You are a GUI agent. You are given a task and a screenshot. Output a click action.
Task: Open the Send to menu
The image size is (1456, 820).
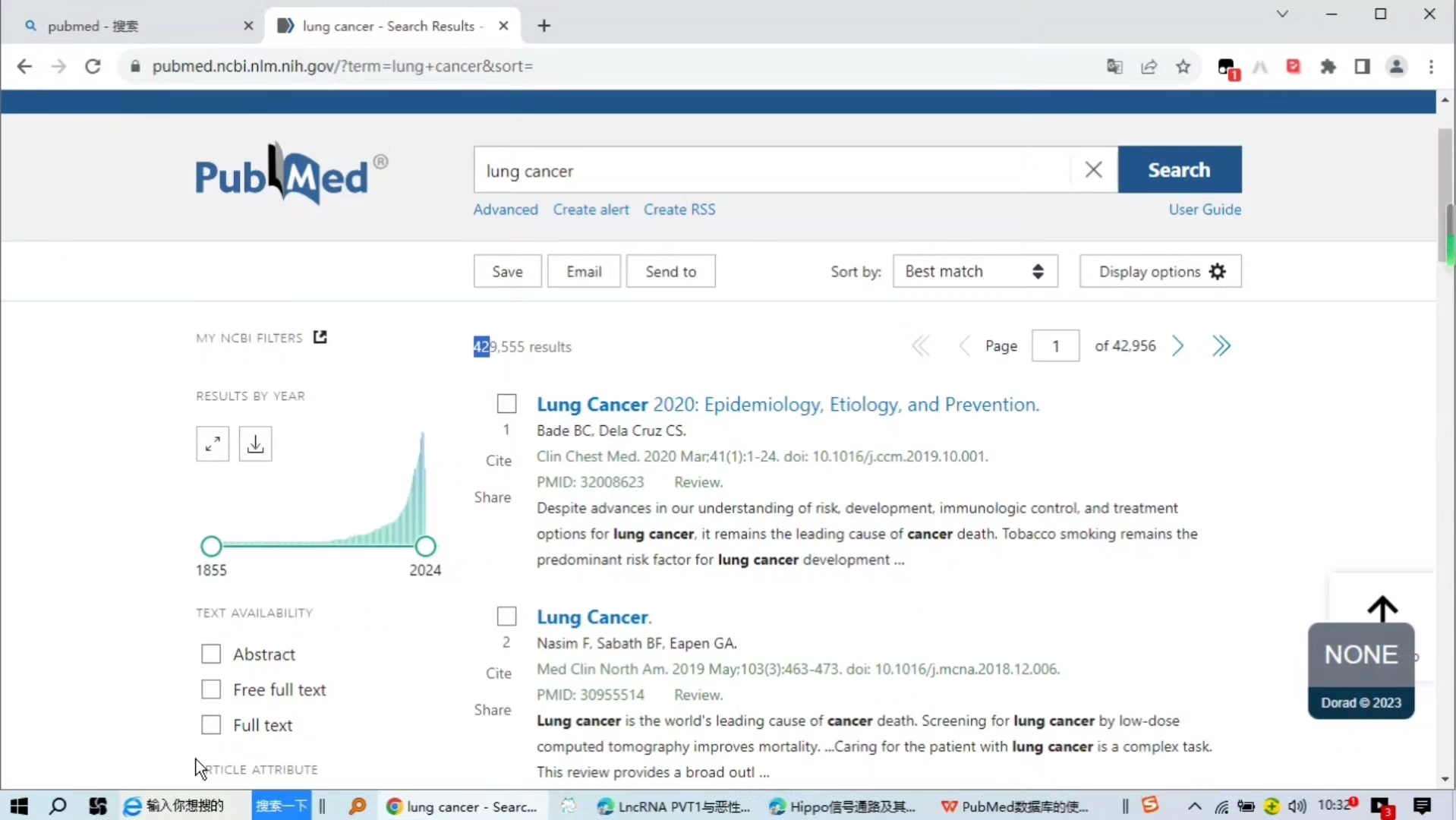(670, 271)
